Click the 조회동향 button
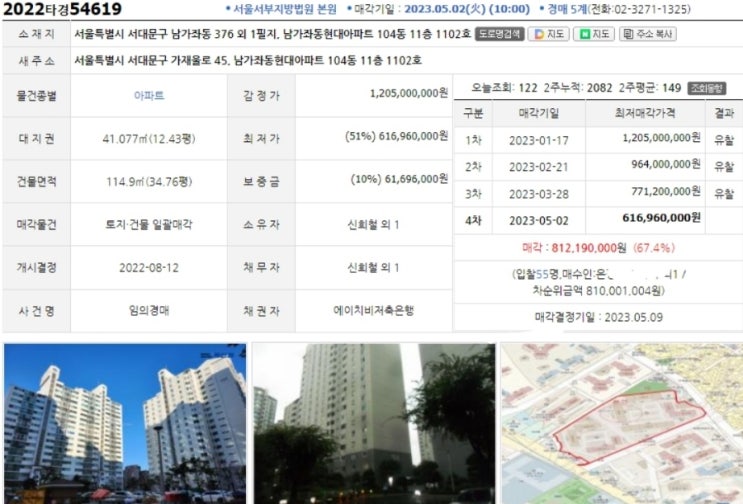The image size is (743, 504). coord(707,88)
